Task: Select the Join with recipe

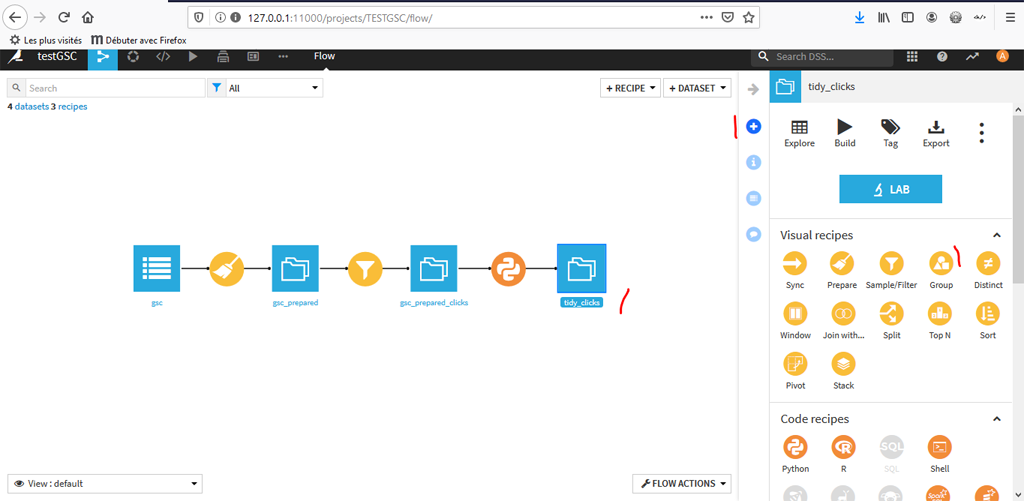Action: tap(842, 314)
